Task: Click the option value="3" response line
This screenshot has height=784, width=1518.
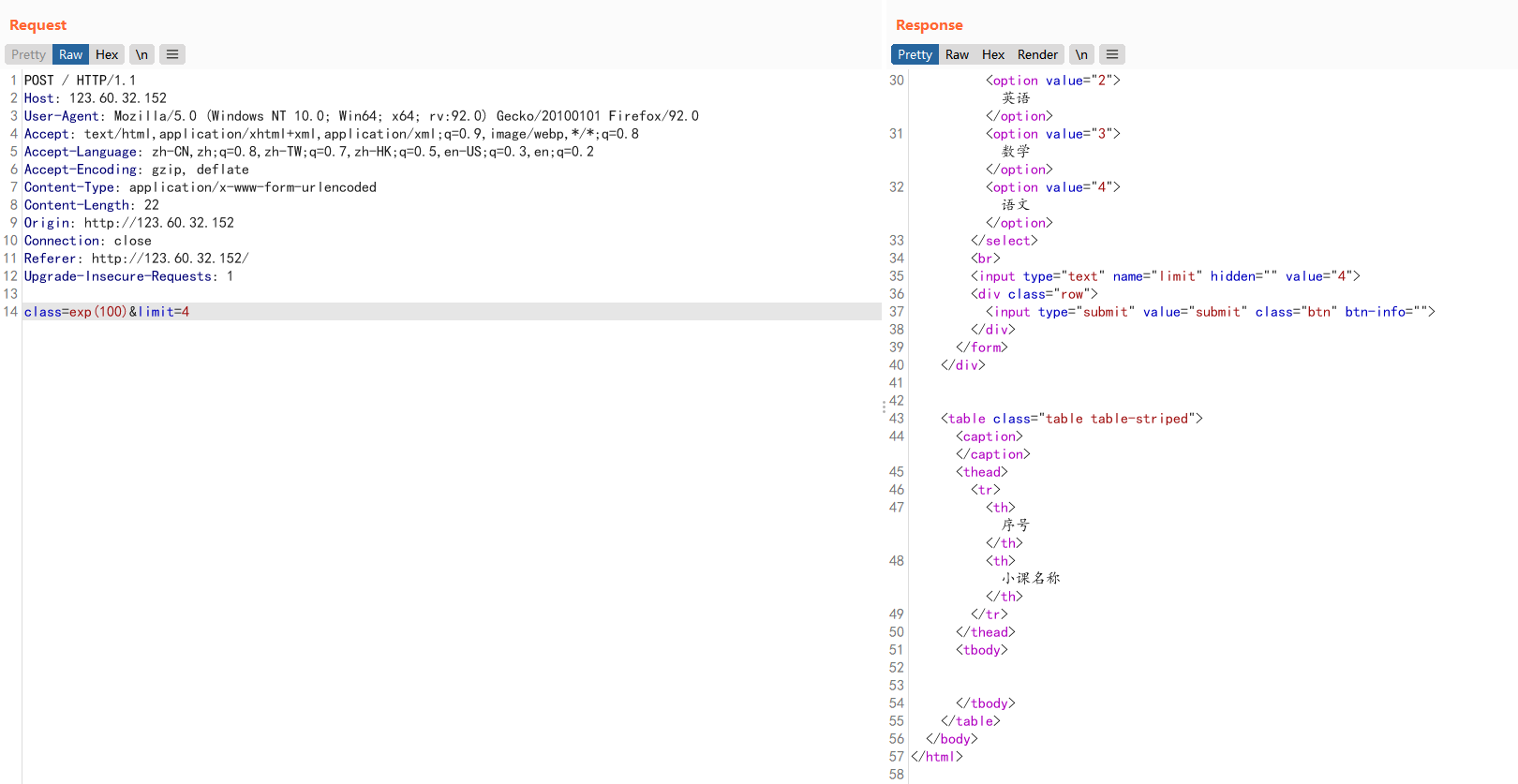Action: tap(1053, 134)
